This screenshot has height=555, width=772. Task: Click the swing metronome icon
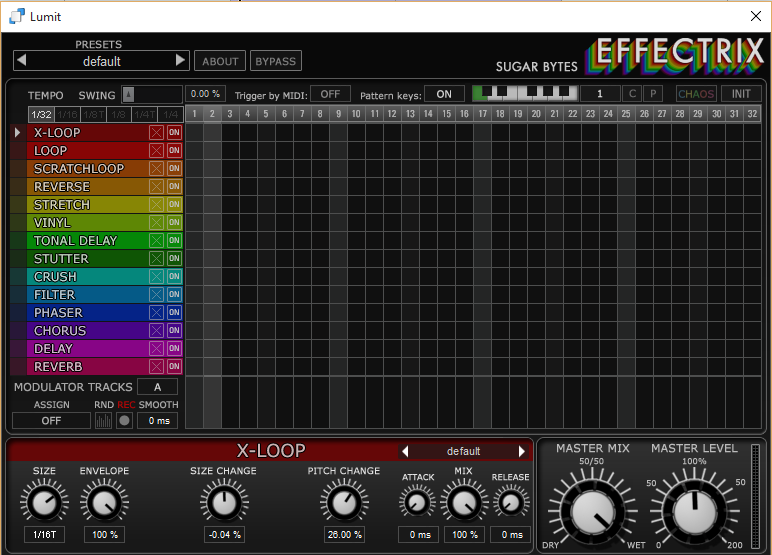tap(128, 95)
